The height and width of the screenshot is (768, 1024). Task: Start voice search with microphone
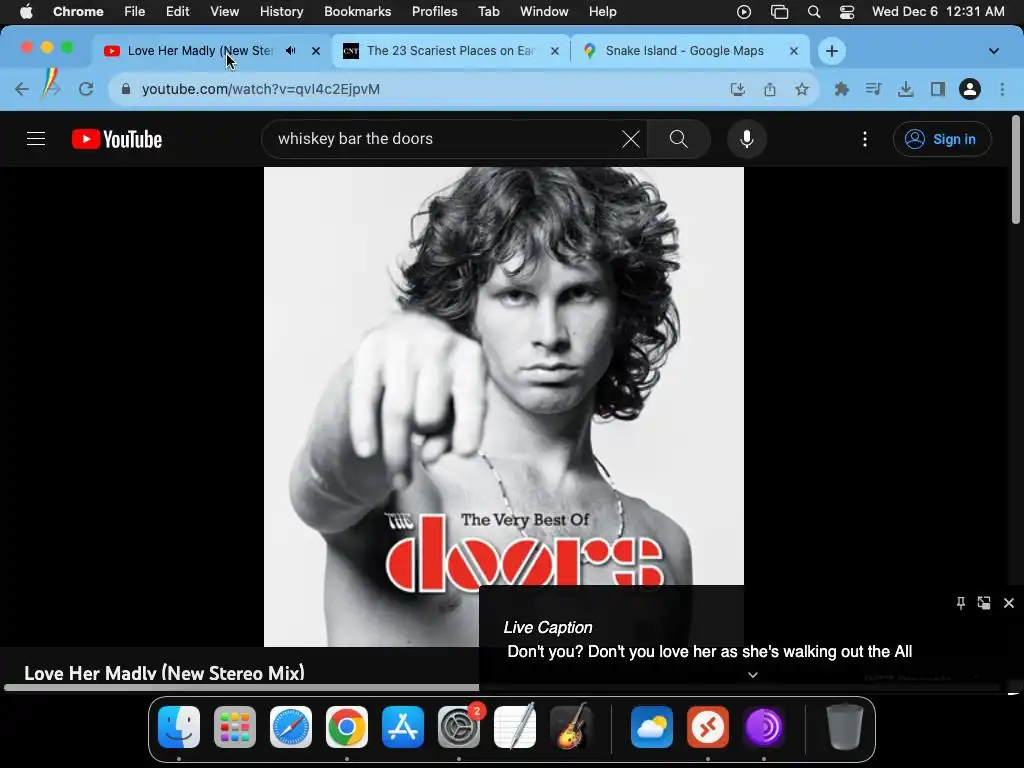pos(746,139)
